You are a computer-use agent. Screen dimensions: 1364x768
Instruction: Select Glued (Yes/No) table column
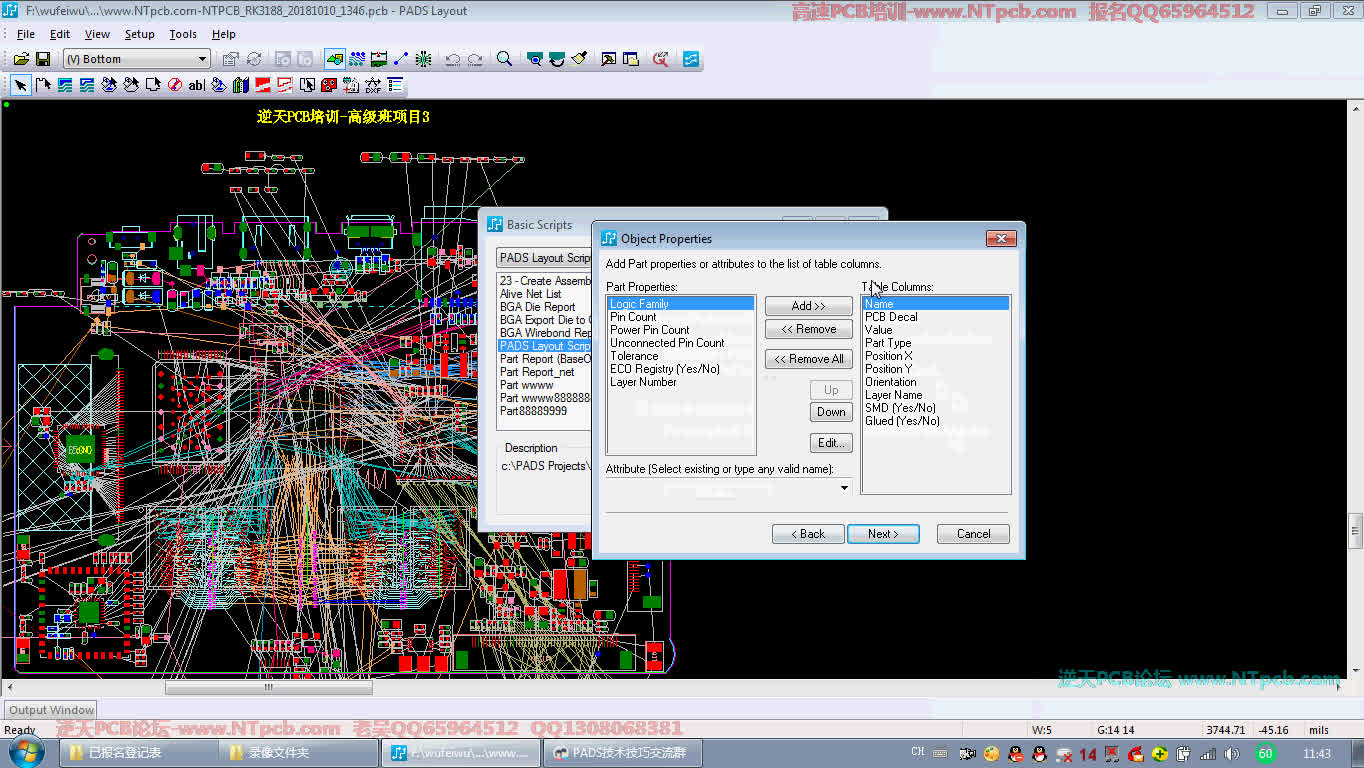(936, 421)
